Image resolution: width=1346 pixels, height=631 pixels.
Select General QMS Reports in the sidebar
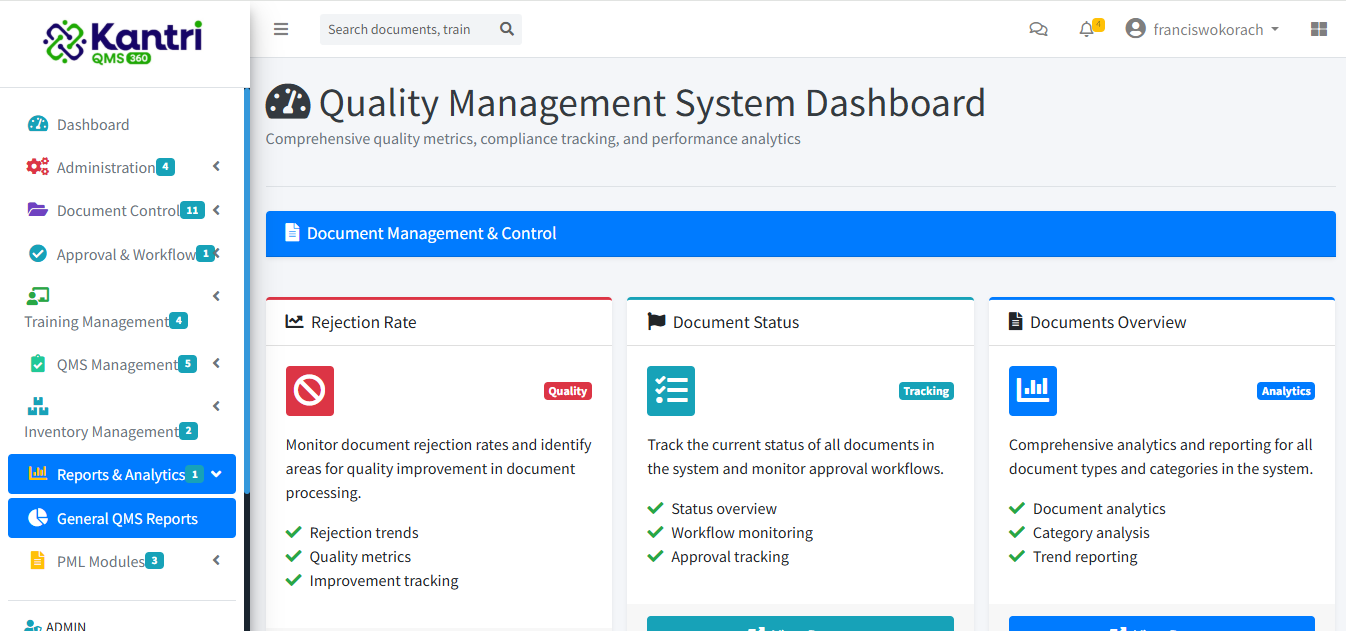pyautogui.click(x=120, y=518)
